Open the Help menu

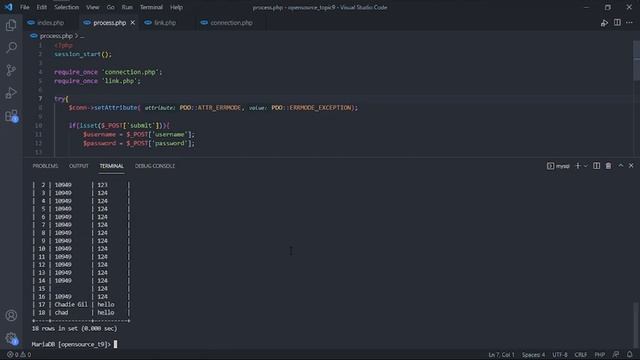[x=176, y=7]
